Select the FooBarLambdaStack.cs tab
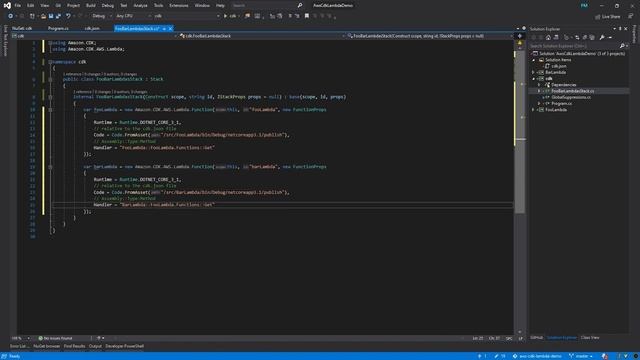 coord(137,29)
